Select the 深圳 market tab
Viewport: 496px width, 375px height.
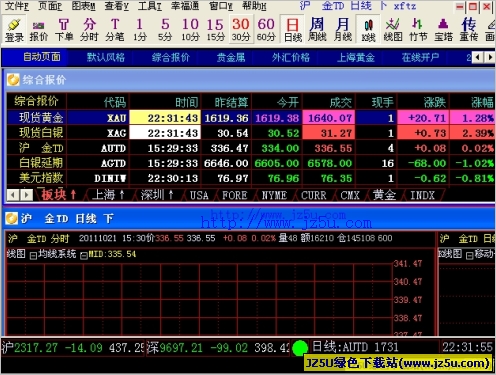[x=157, y=195]
